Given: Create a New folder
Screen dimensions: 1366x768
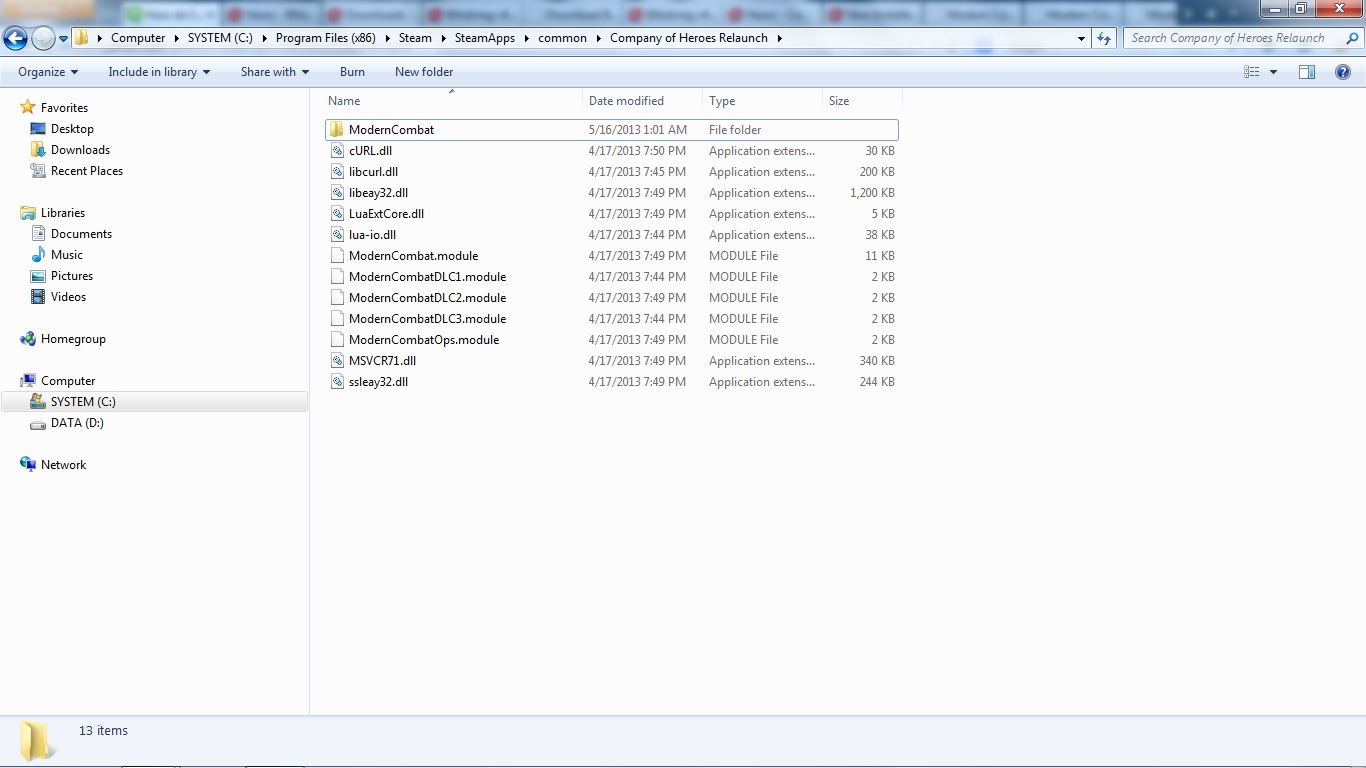Looking at the screenshot, I should point(424,72).
